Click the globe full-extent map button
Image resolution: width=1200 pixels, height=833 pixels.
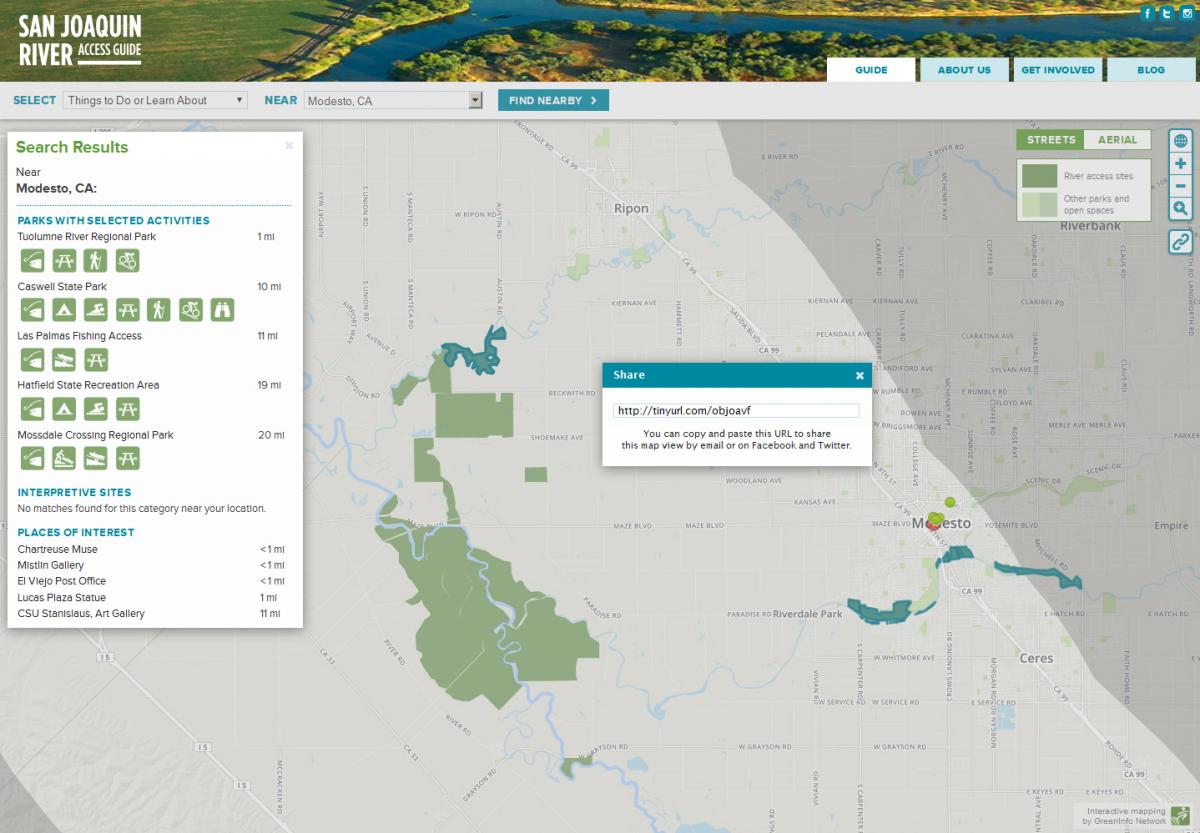pyautogui.click(x=1181, y=141)
